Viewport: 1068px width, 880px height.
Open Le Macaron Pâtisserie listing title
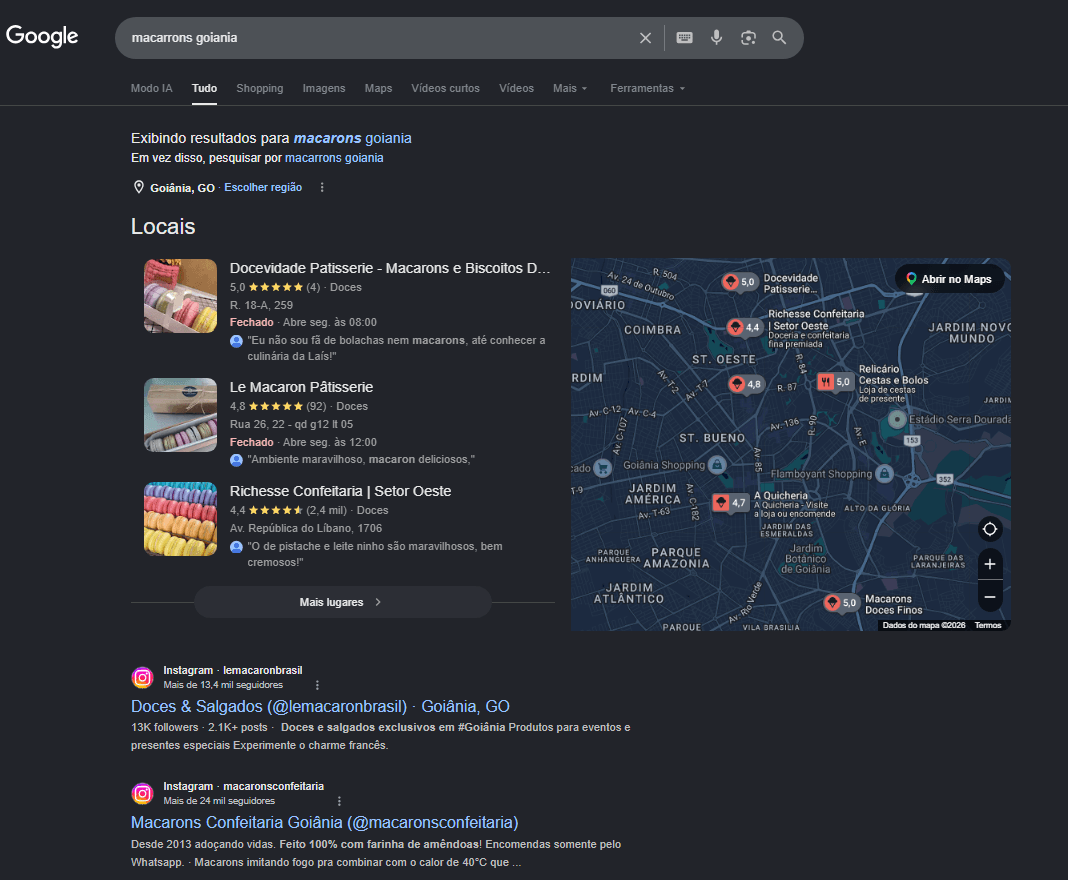[x=301, y=387]
